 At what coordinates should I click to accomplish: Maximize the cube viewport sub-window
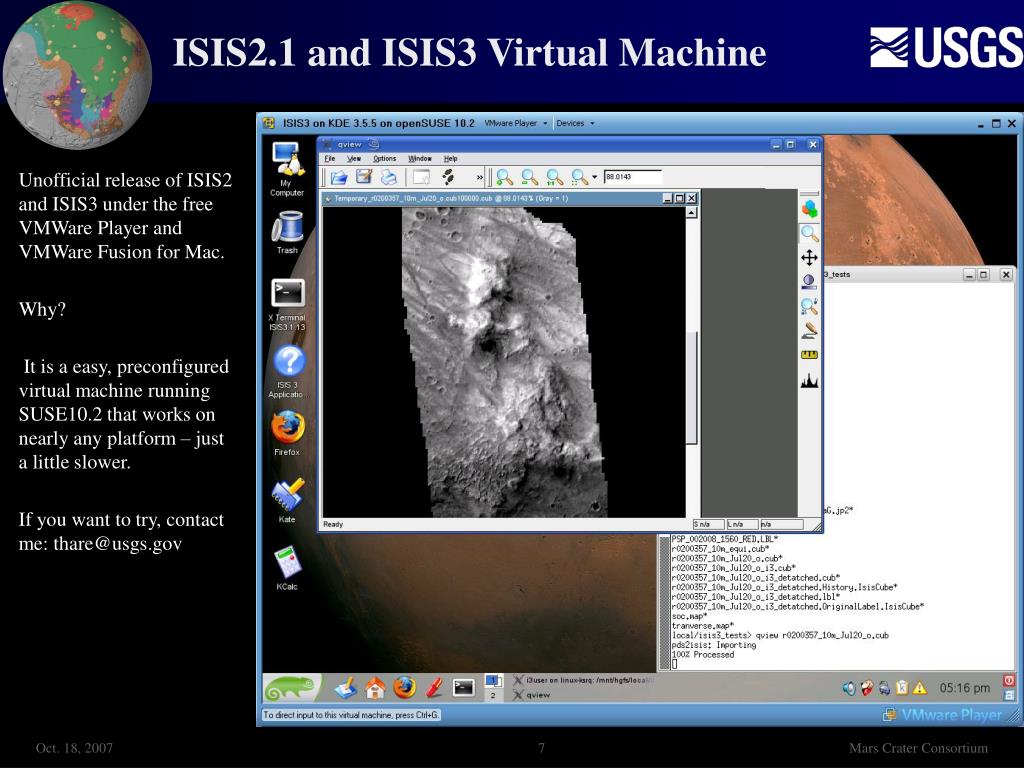coord(679,199)
